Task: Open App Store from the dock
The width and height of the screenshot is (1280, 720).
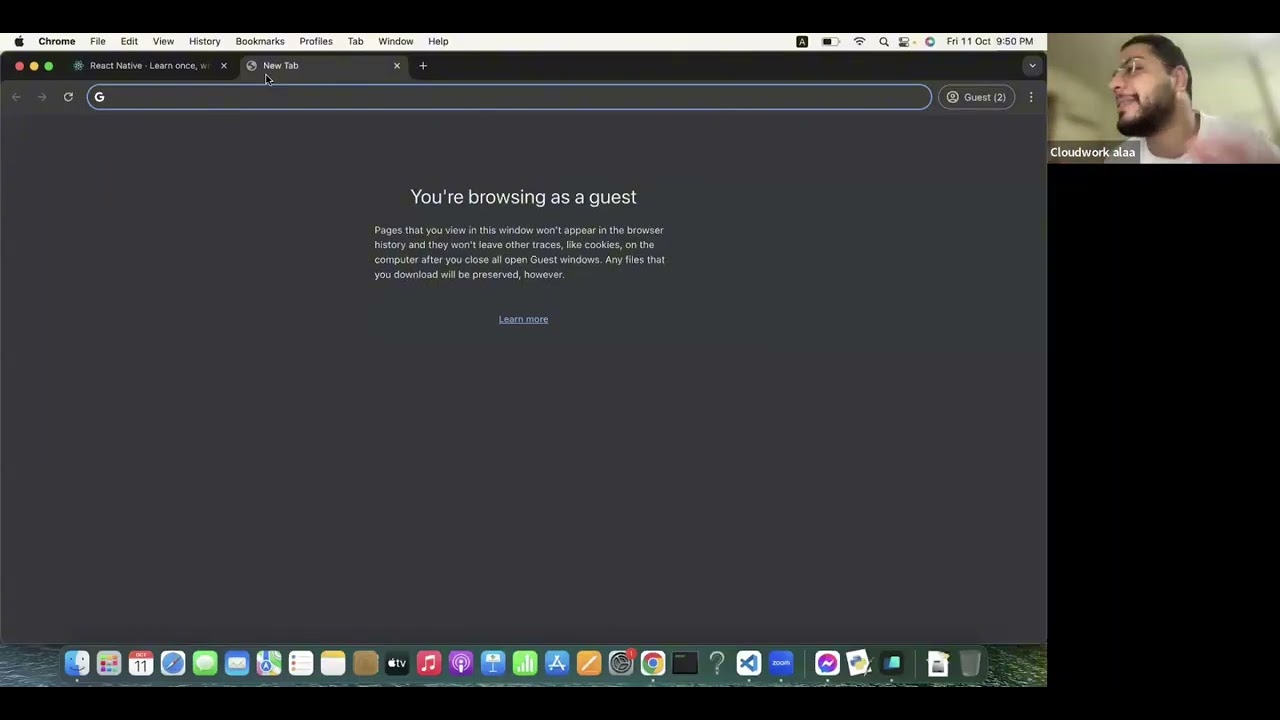Action: click(x=557, y=663)
